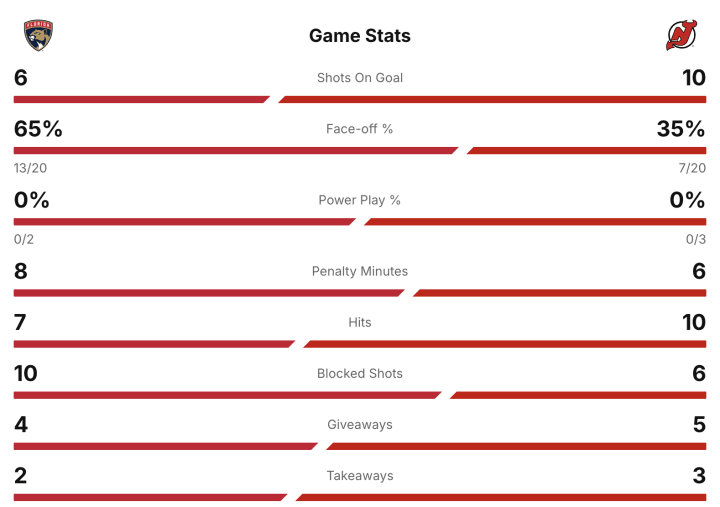Click the Power Play % label
Image resolution: width=720 pixels, height=507 pixels.
(x=360, y=200)
